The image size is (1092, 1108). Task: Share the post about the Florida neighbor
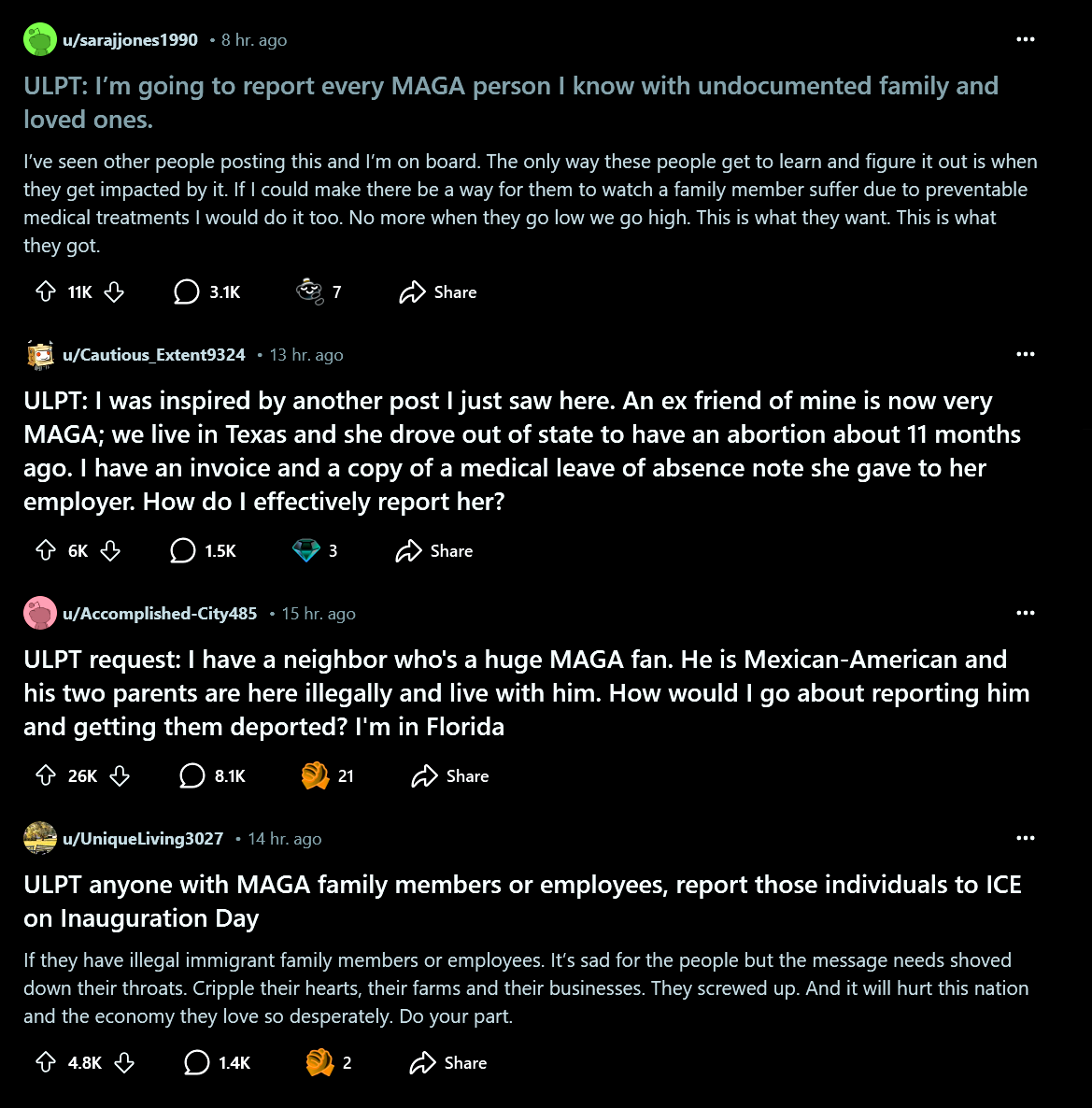pyautogui.click(x=450, y=776)
